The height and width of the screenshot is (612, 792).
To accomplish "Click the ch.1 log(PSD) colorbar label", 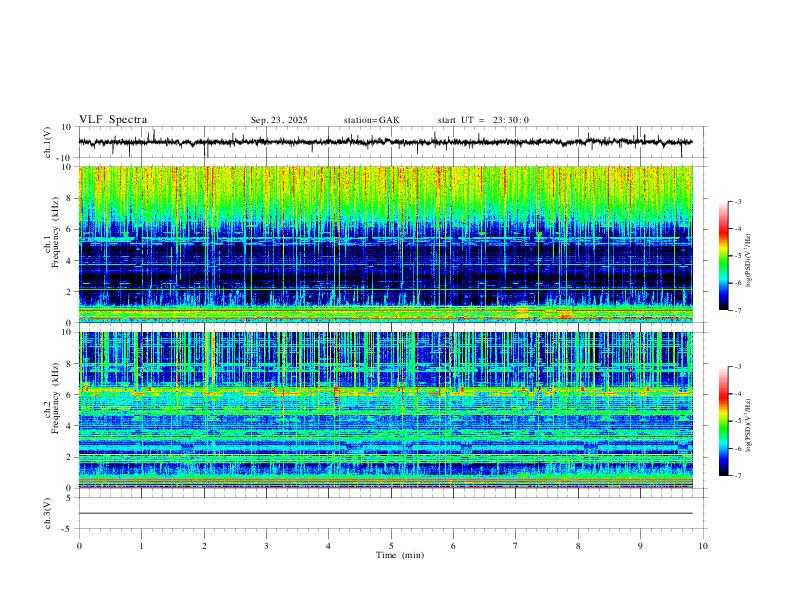I will pos(748,261).
